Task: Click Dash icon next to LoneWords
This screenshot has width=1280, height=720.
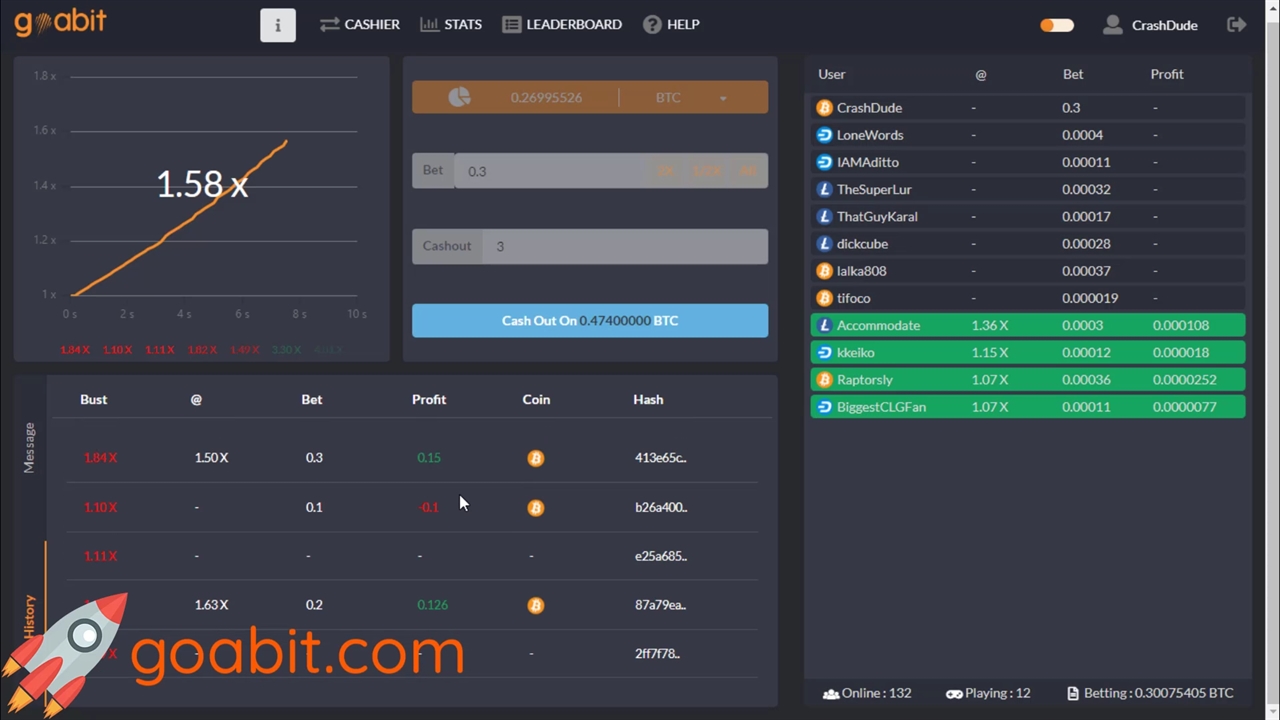Action: (824, 135)
